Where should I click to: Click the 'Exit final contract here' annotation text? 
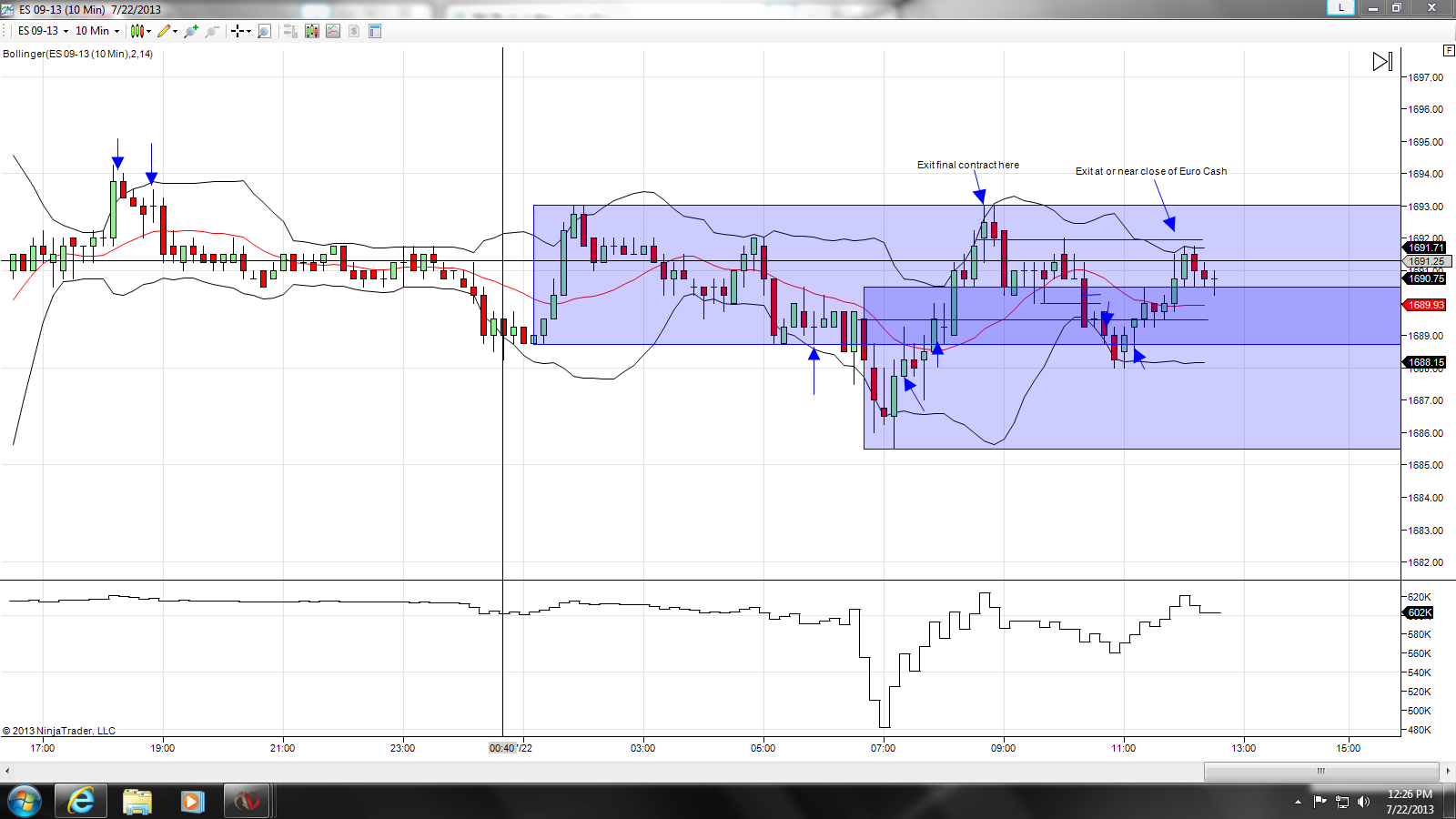click(x=968, y=165)
